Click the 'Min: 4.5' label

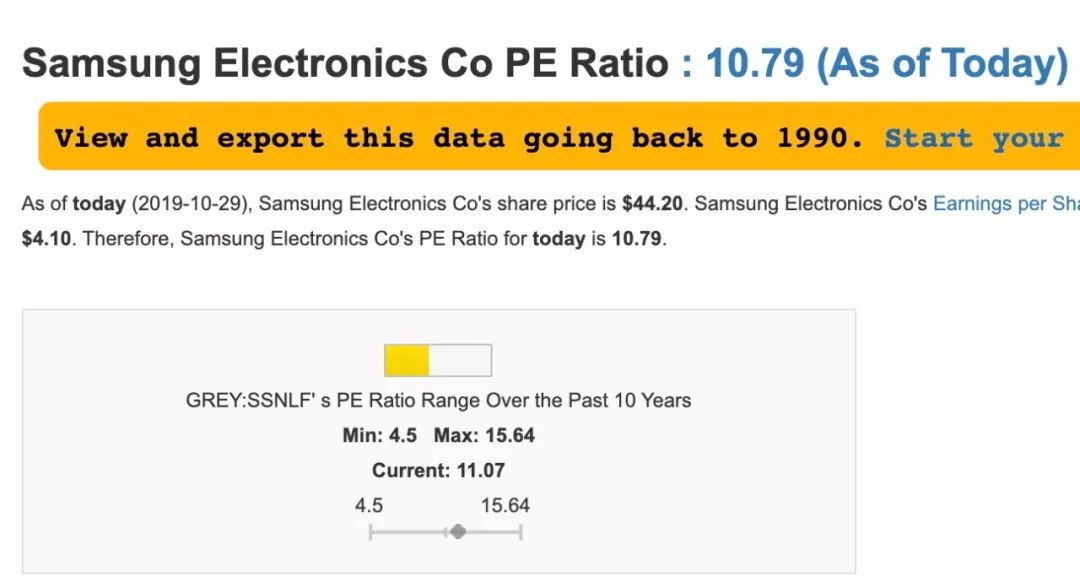click(380, 435)
